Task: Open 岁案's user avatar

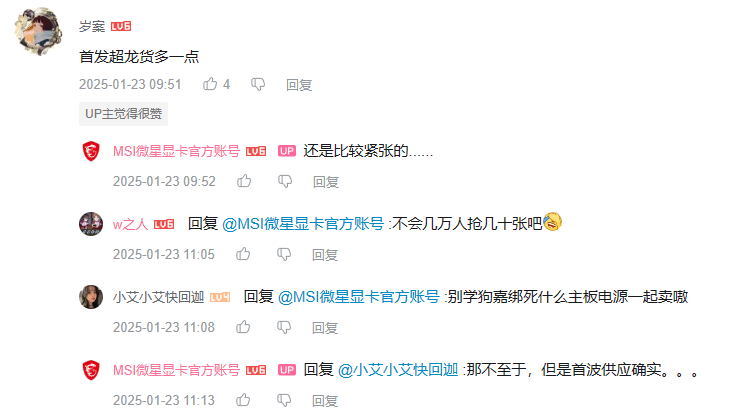Action: (x=38, y=31)
